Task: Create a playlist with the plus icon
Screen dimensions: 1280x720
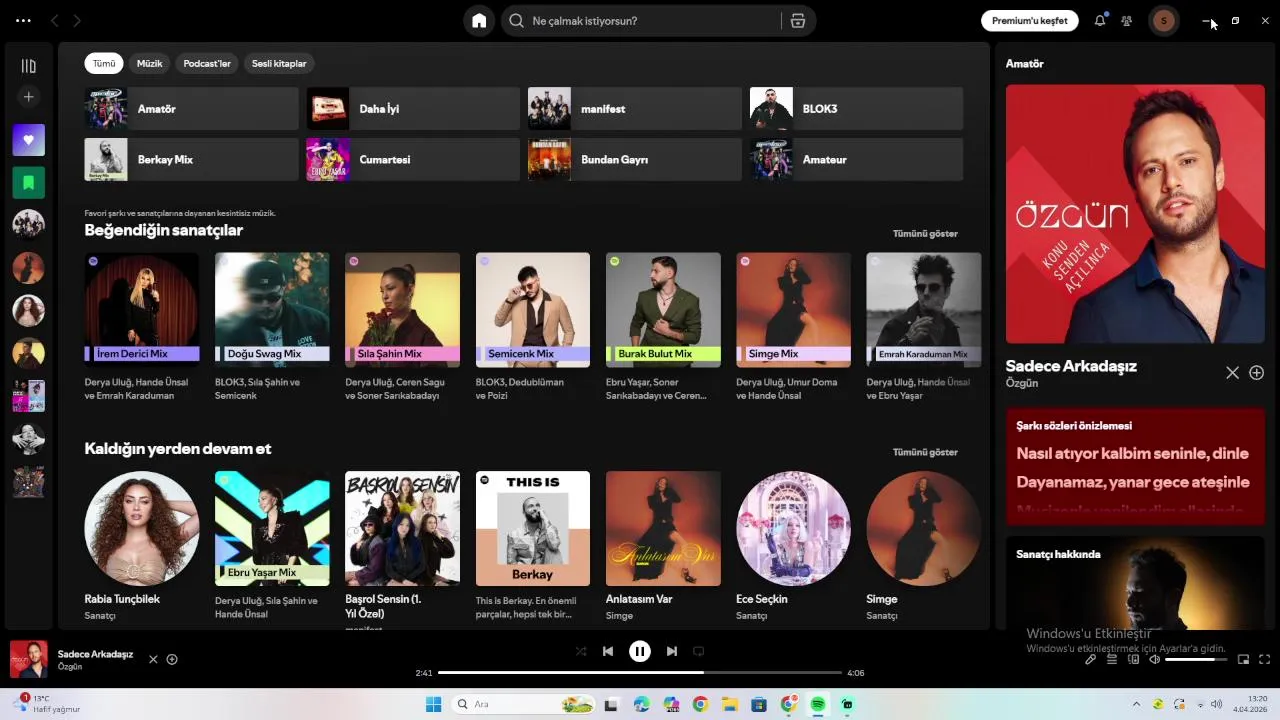Action: (29, 97)
